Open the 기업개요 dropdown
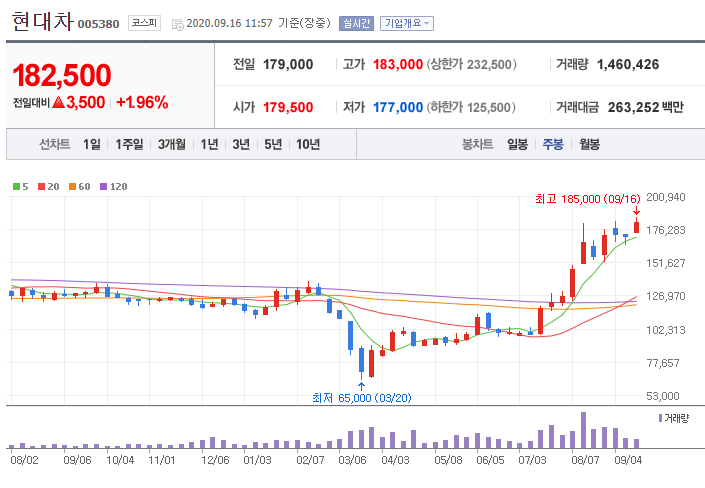Viewport: 705px width, 488px height. point(406,23)
